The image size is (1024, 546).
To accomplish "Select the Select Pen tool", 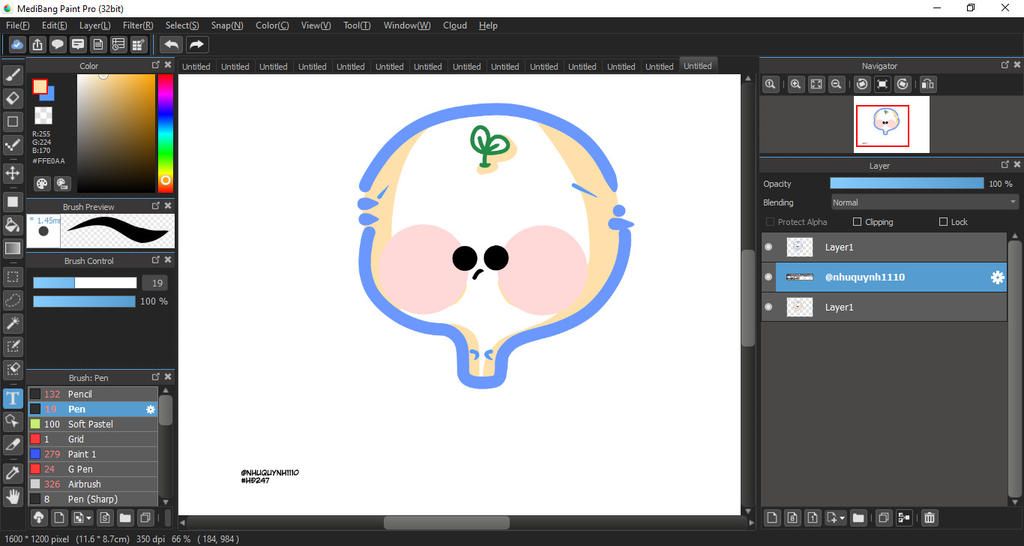I will [13, 345].
